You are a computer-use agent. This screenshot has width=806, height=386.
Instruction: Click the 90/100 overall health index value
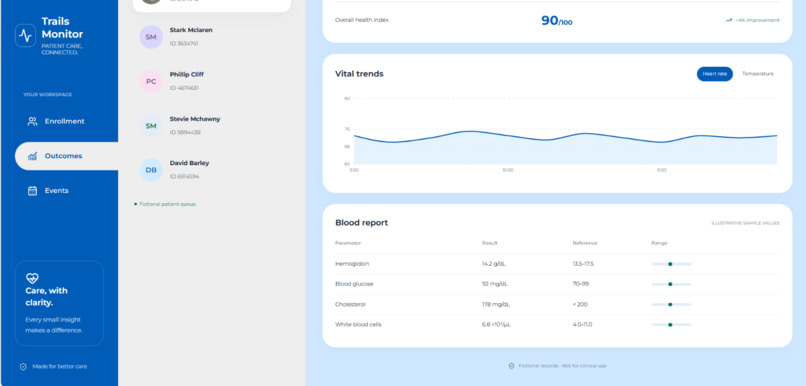point(556,21)
